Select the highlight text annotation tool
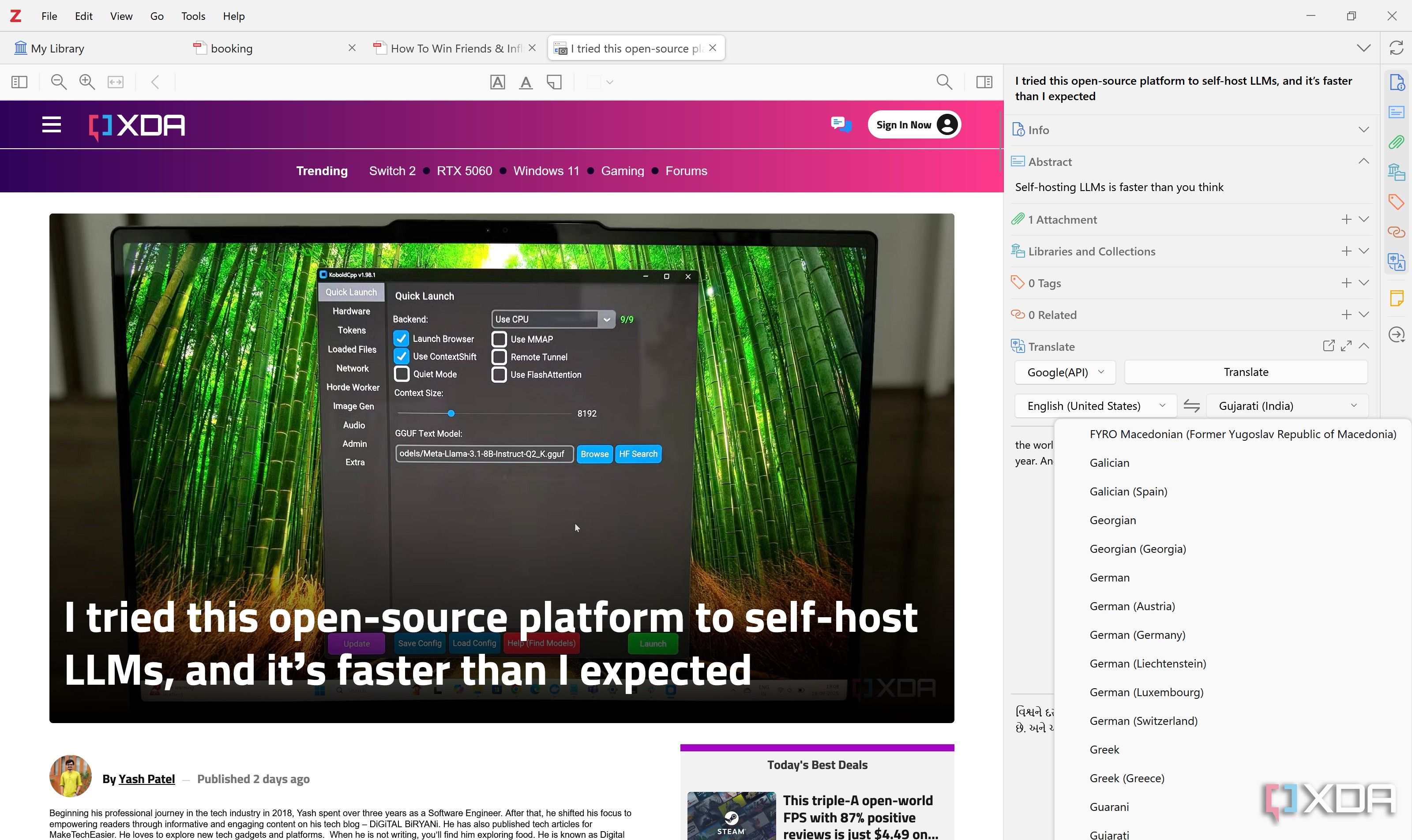The height and width of the screenshot is (840, 1412). [x=497, y=82]
